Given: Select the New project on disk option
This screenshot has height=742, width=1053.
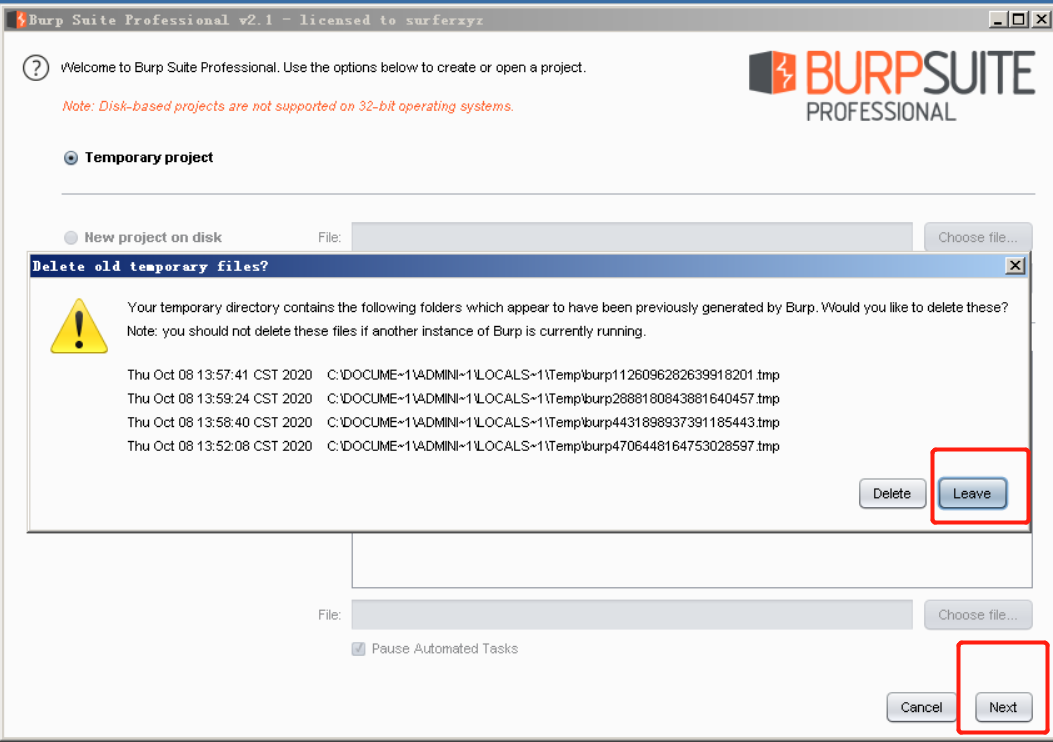Looking at the screenshot, I should (71, 238).
